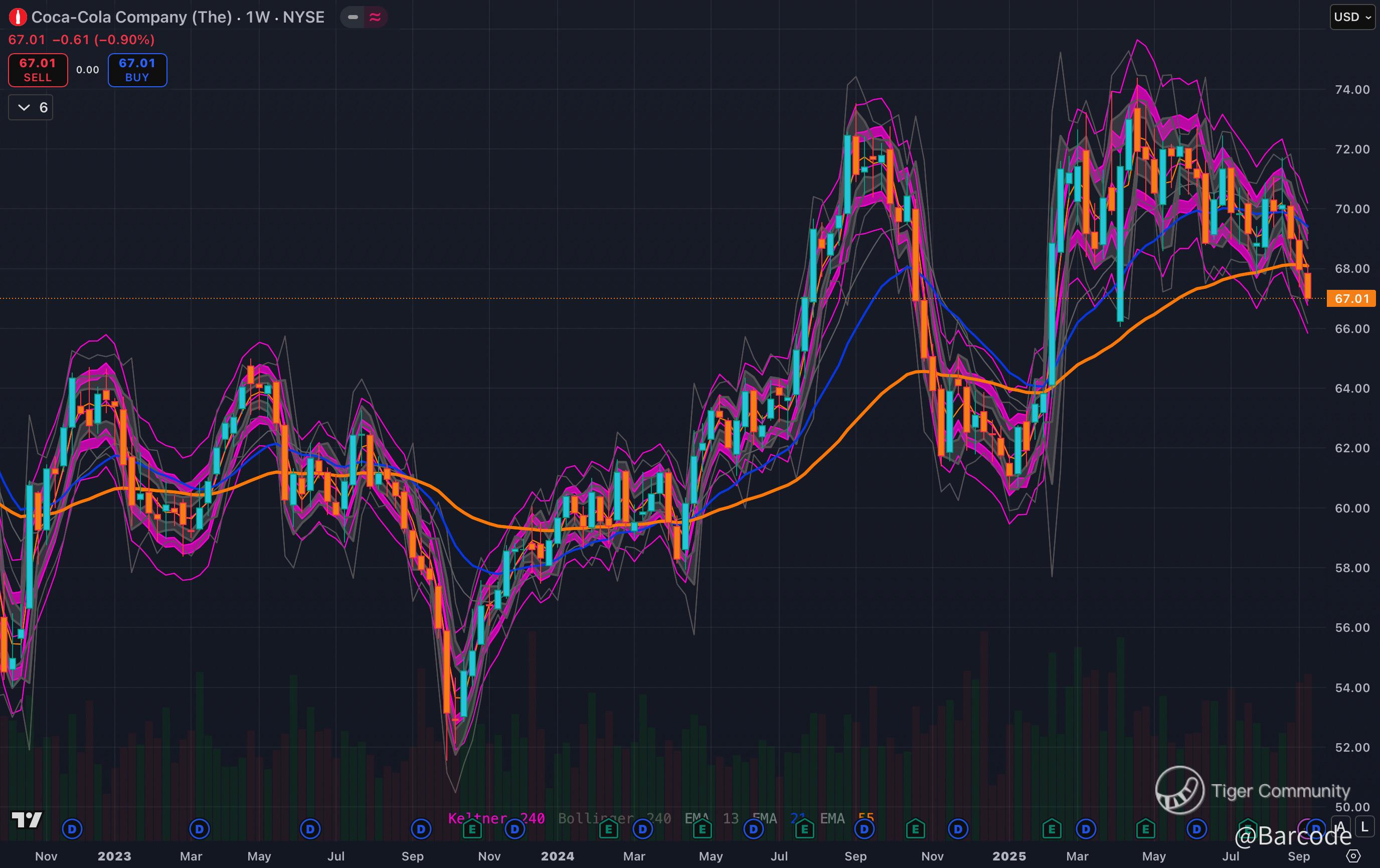Click the orange 67.01 price label on axis
The width and height of the screenshot is (1380, 868).
(x=1351, y=298)
